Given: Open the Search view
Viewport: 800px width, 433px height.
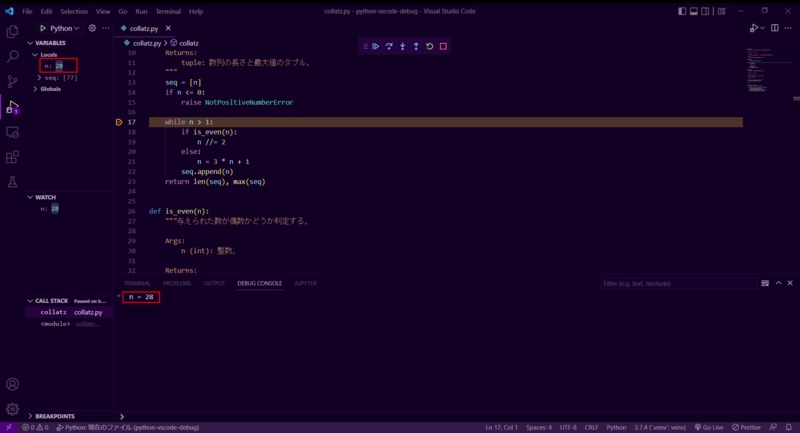Looking at the screenshot, I should [x=12, y=57].
